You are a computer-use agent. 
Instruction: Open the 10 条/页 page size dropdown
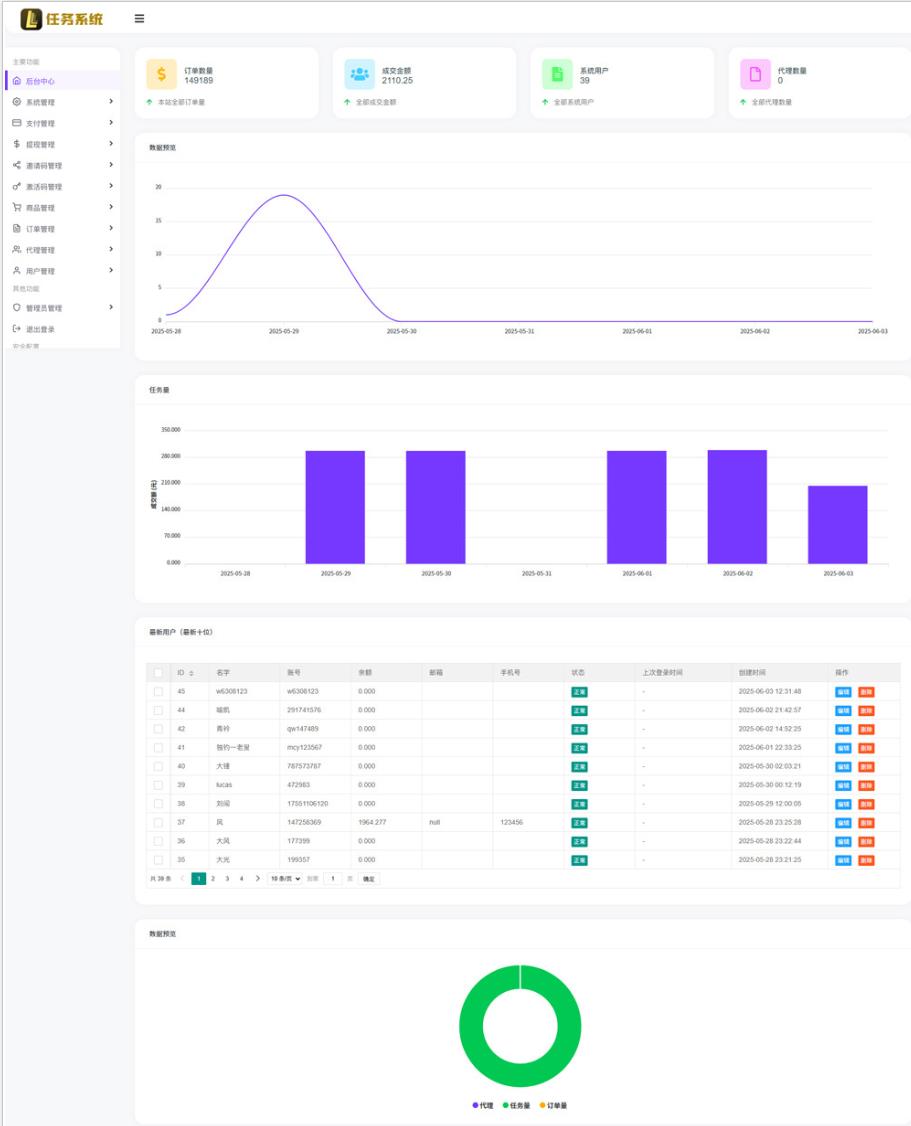[x=284, y=878]
